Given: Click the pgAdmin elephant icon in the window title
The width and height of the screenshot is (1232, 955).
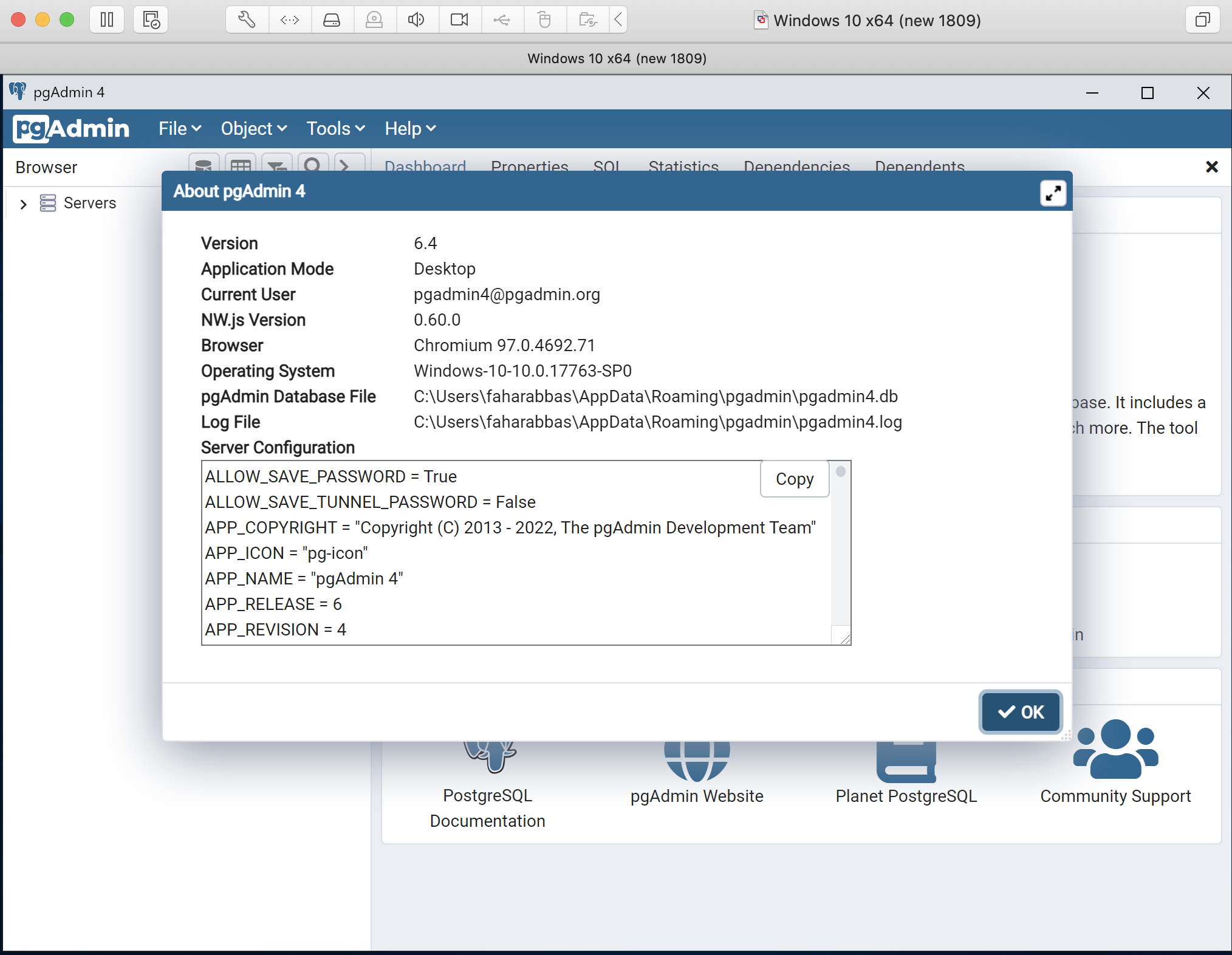Looking at the screenshot, I should 18,91.
